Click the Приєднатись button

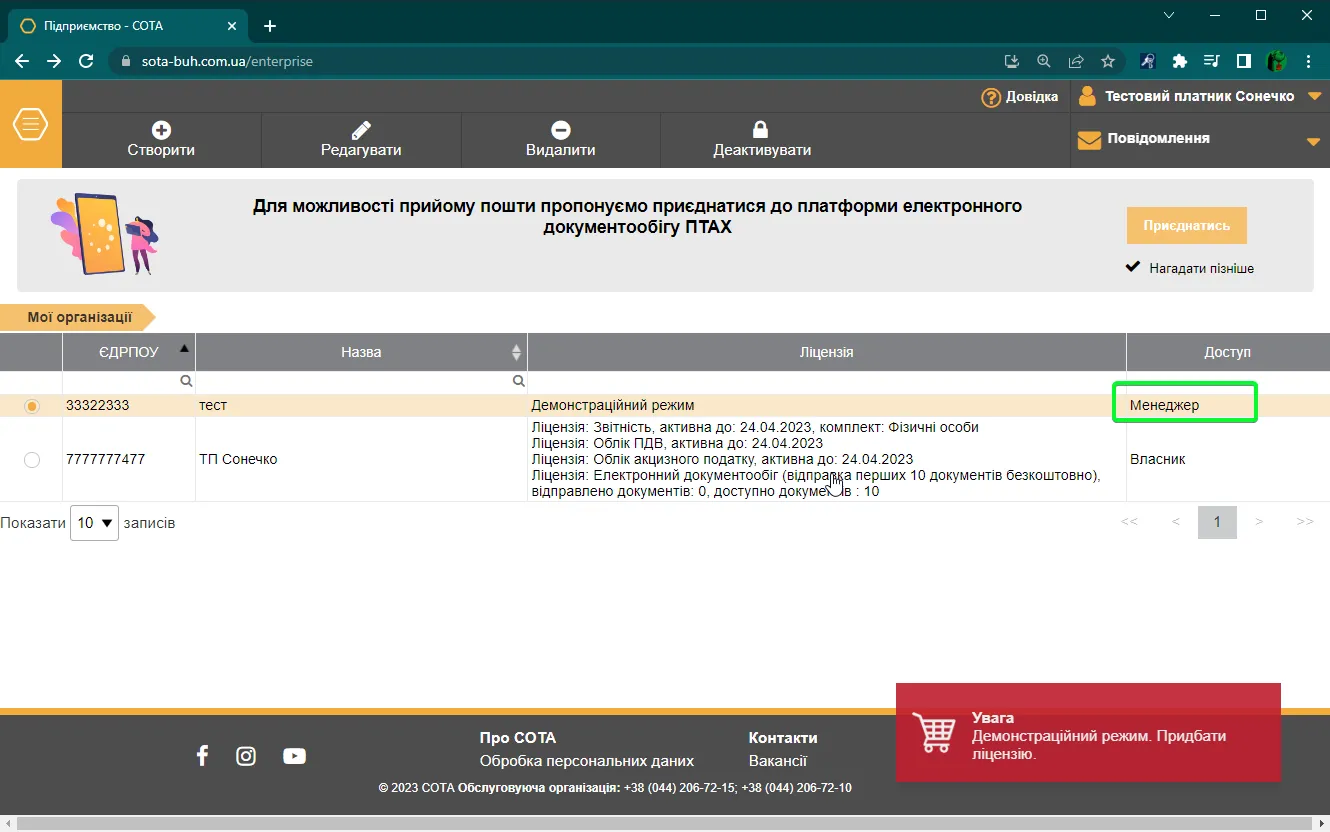point(1186,226)
